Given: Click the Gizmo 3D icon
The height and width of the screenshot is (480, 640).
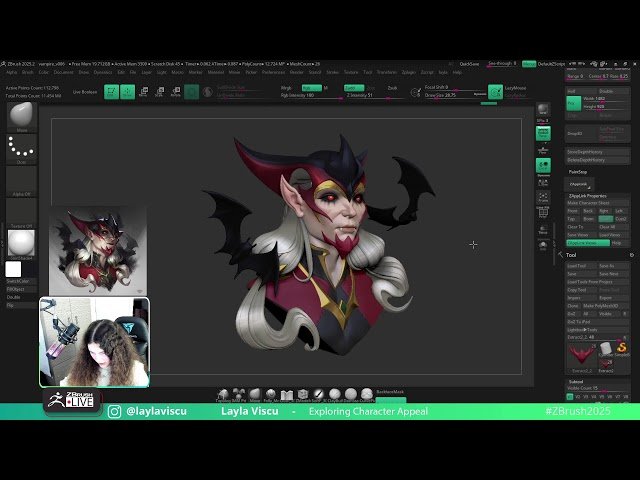Looking at the screenshot, I should [x=191, y=91].
